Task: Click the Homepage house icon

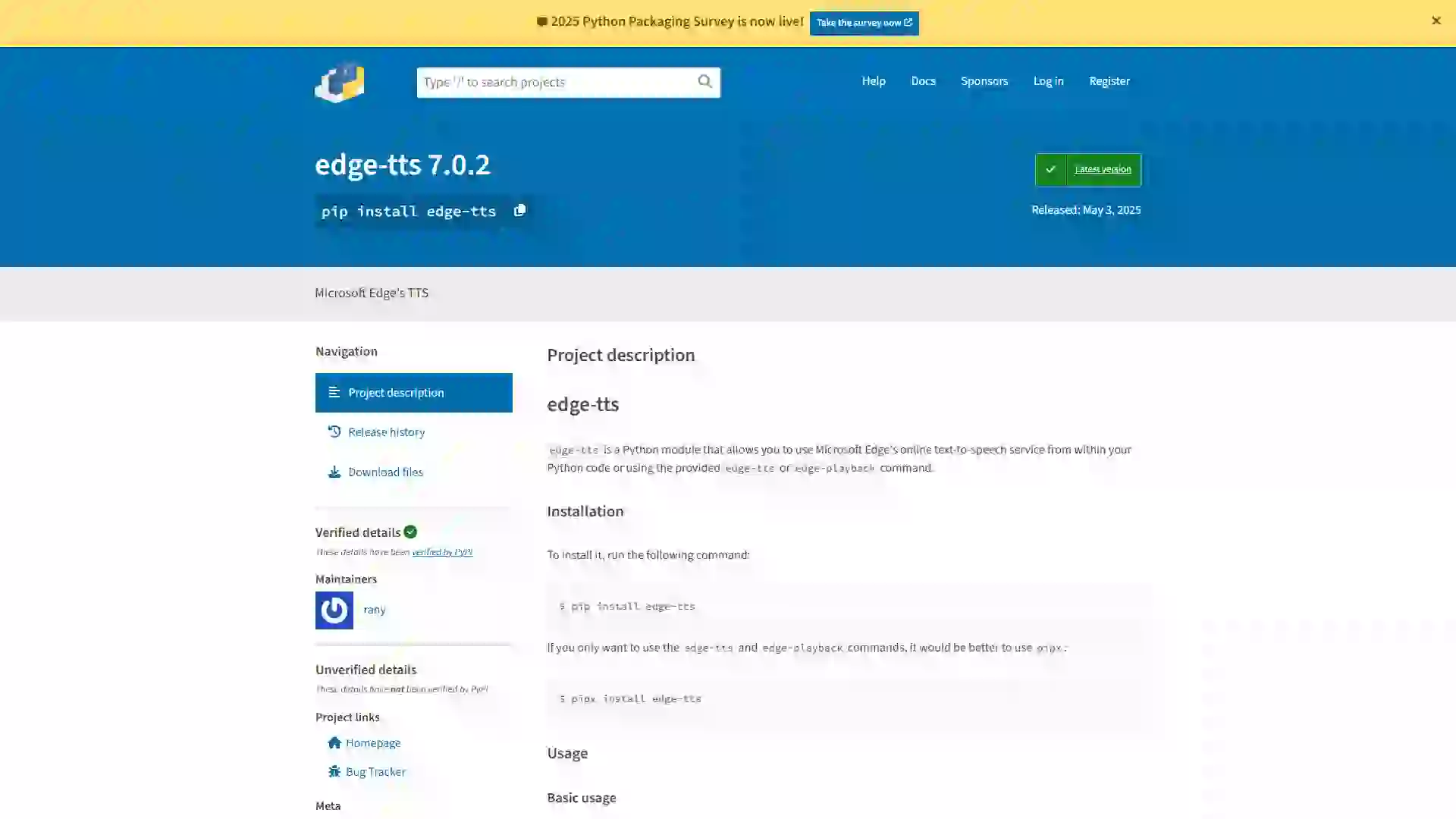Action: click(334, 742)
